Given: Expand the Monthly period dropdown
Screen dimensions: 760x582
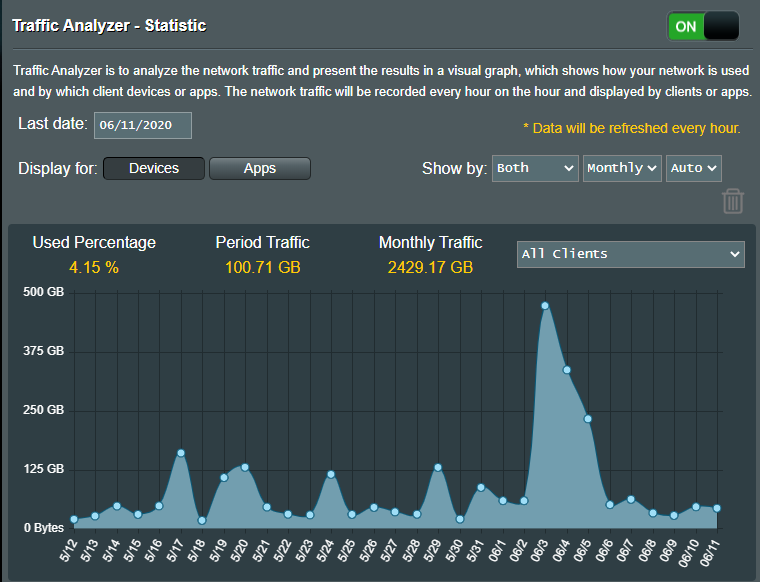Looking at the screenshot, I should click(x=622, y=168).
